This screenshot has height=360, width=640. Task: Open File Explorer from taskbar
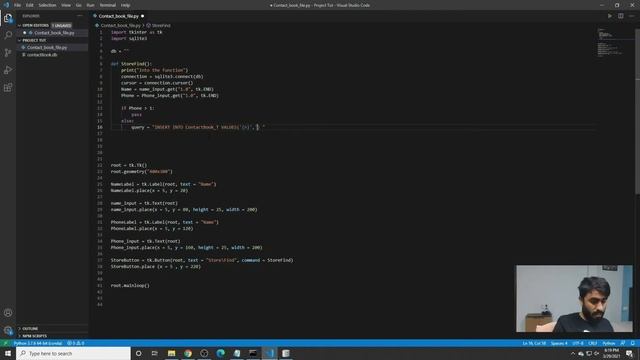[x=171, y=353]
